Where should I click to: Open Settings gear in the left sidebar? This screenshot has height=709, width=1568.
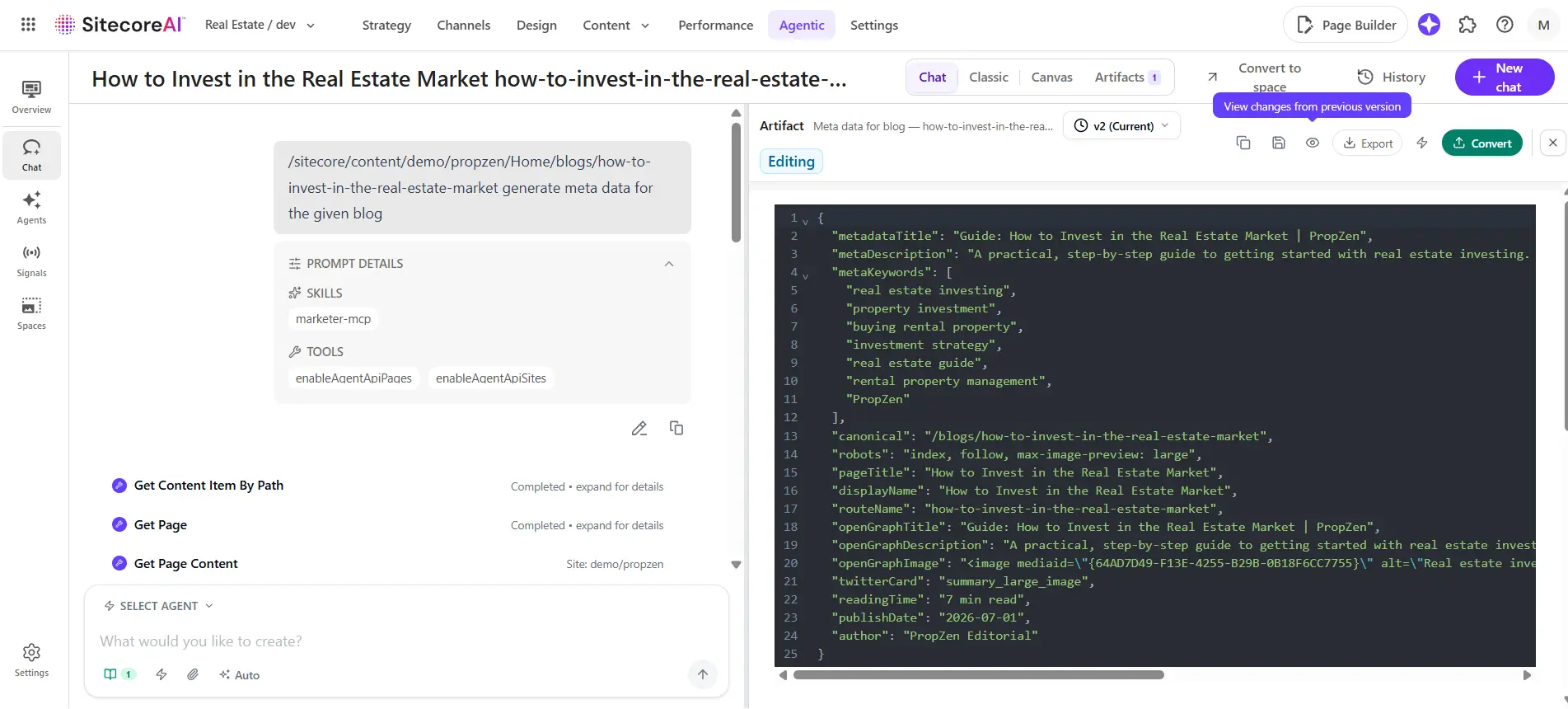(x=31, y=660)
